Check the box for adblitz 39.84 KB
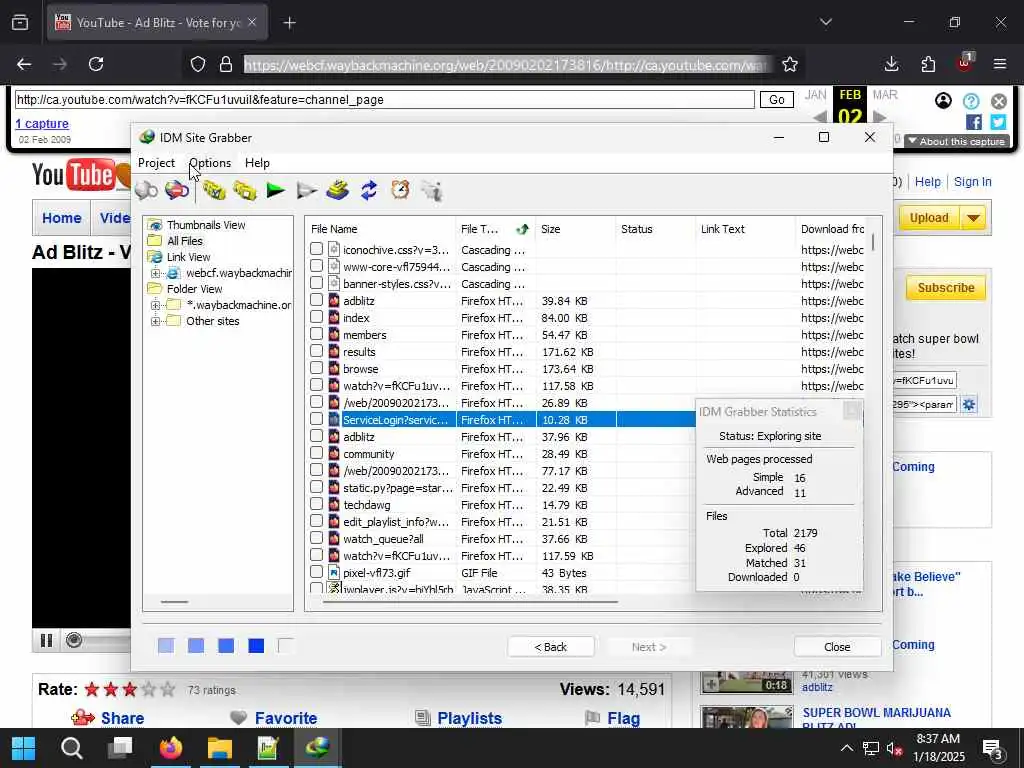The height and width of the screenshot is (768, 1024). [317, 300]
